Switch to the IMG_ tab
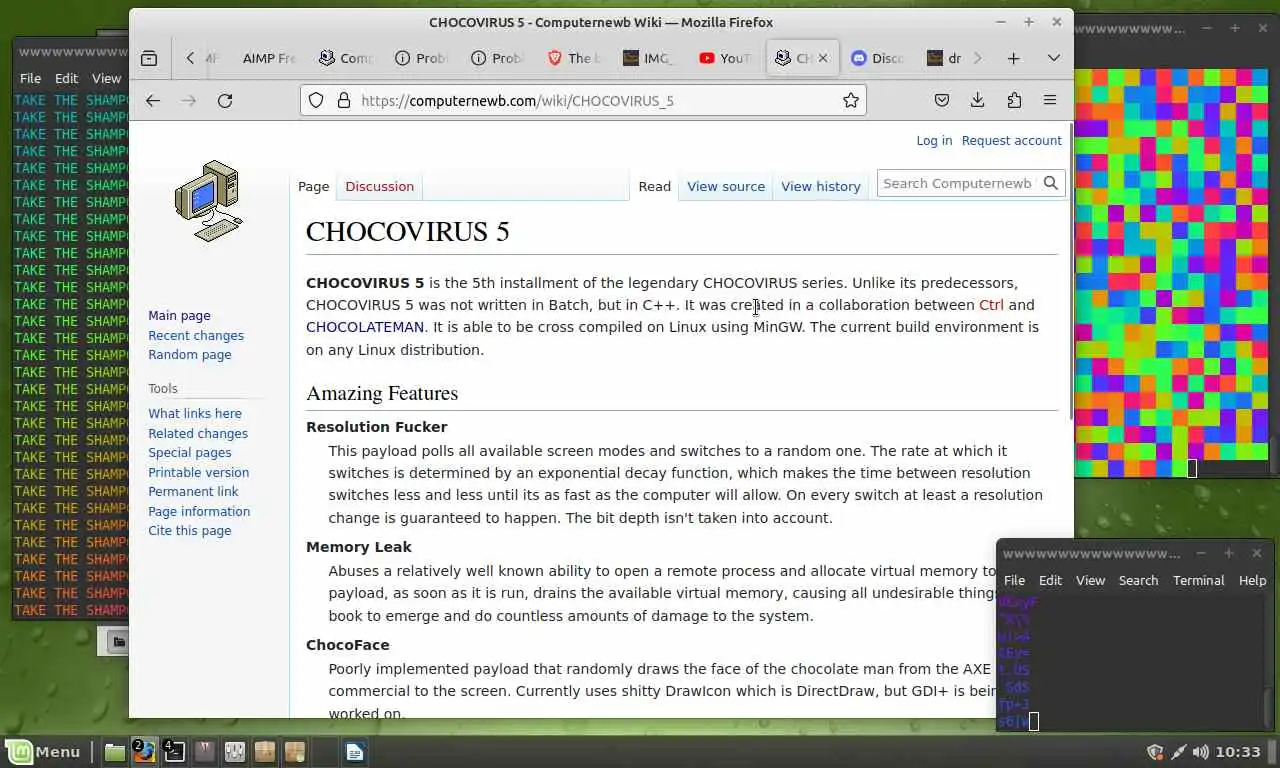This screenshot has height=768, width=1280. [x=649, y=58]
